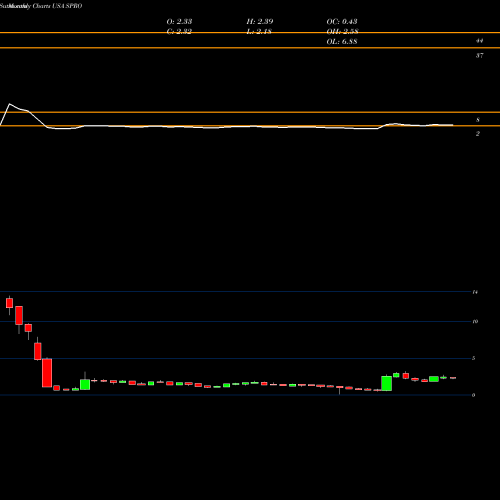The image size is (500, 500).
Task: Click the close value "C: 2.32"
Action: click(179, 31)
